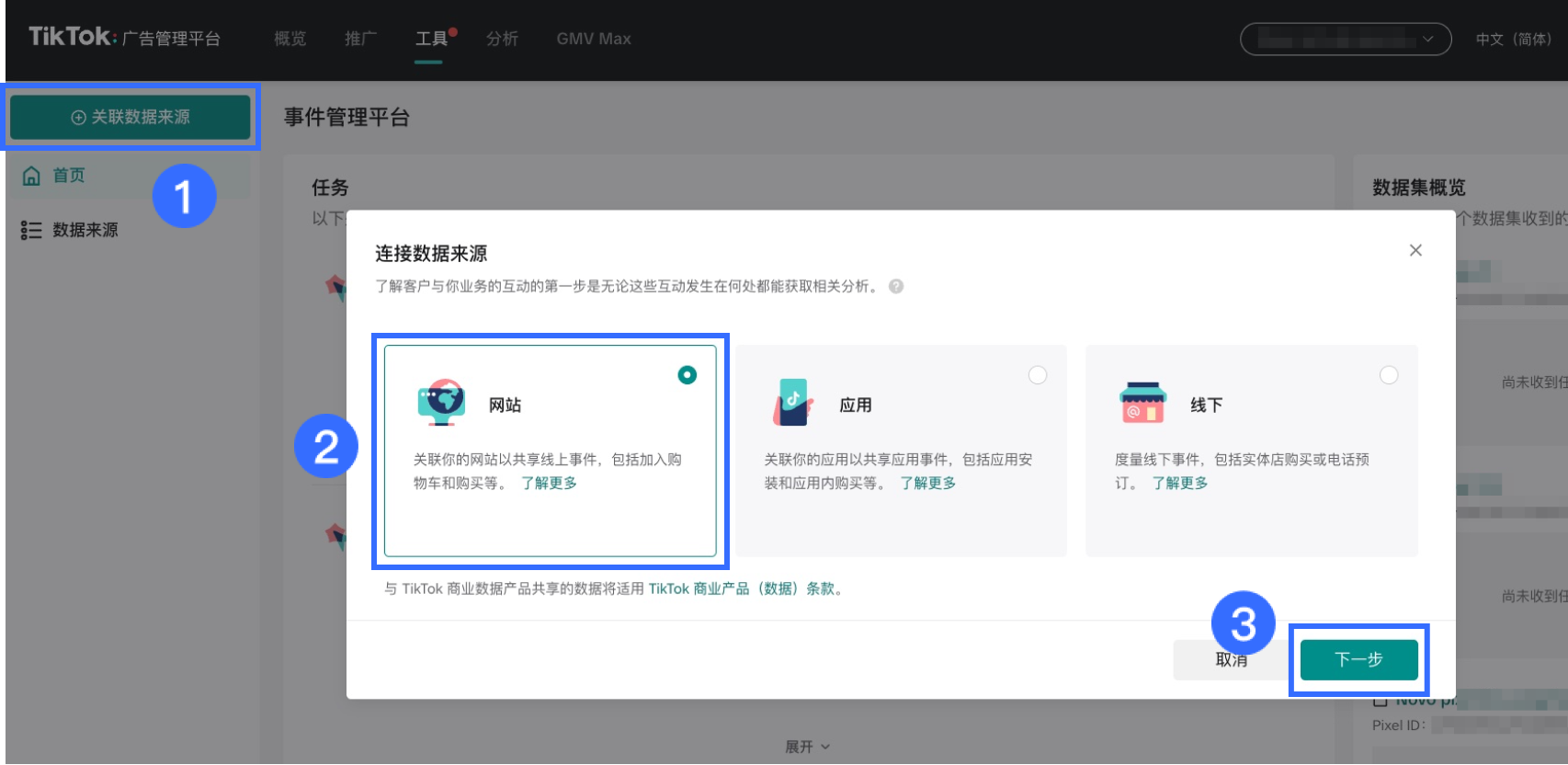Open 了解更多 link in 线下 card
Image resolution: width=1568 pixels, height=765 pixels.
click(1180, 484)
